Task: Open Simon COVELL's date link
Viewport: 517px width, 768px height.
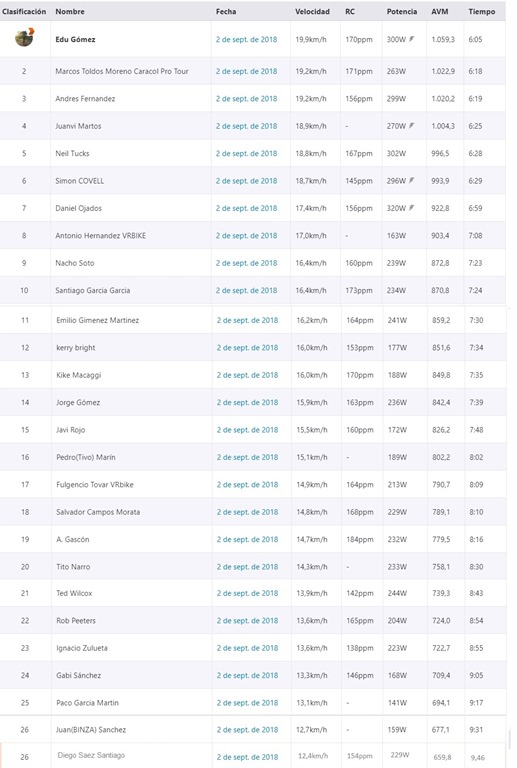Action: click(246, 181)
